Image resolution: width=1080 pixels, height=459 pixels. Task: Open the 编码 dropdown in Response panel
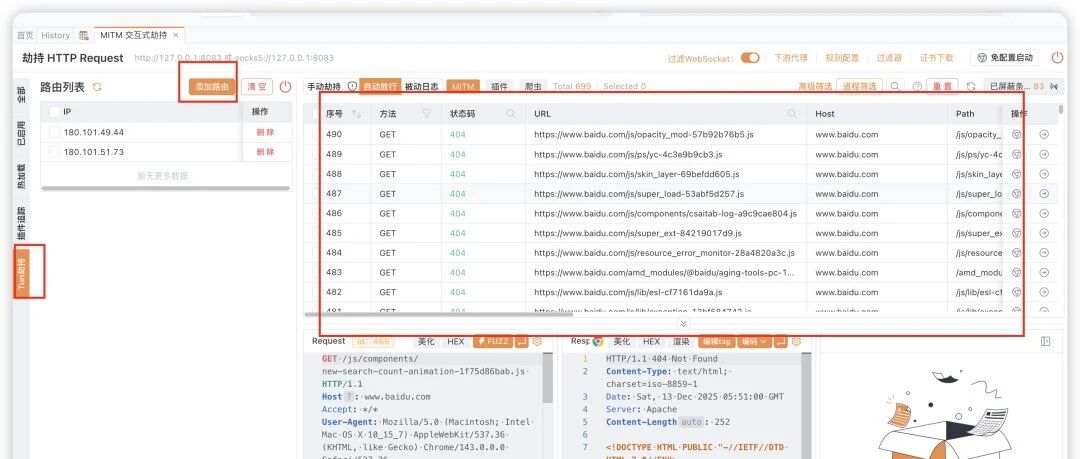(x=754, y=341)
